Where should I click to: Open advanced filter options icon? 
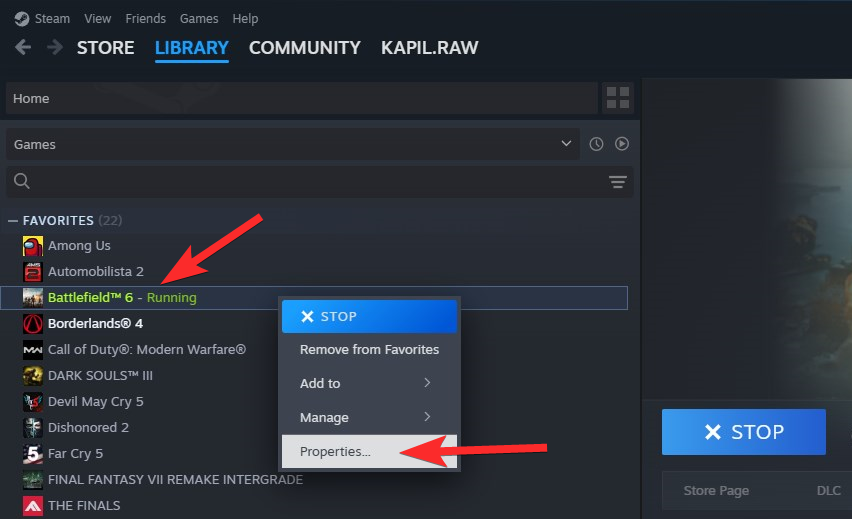(618, 182)
